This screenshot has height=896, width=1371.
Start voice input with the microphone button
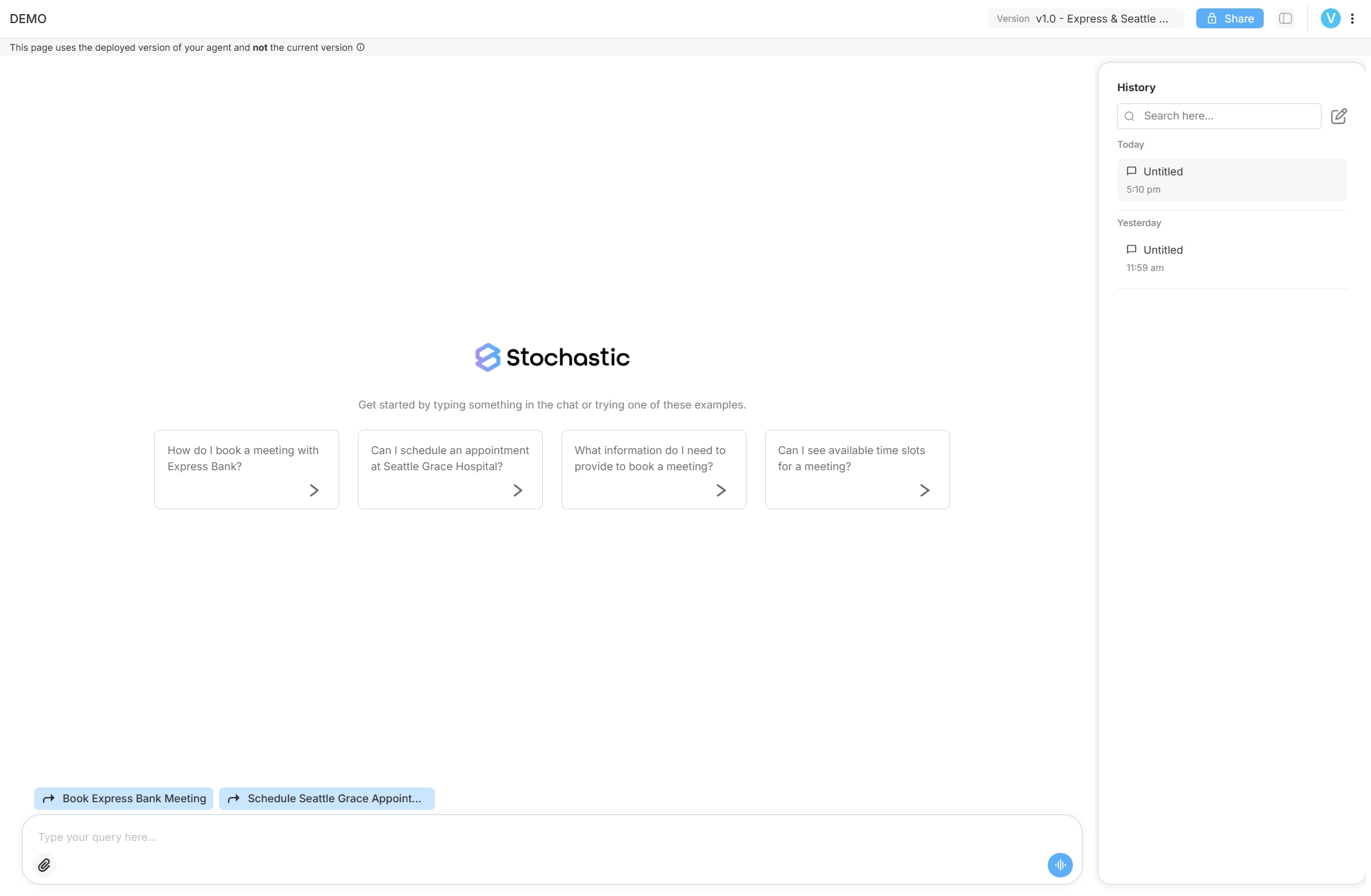[x=1060, y=865]
